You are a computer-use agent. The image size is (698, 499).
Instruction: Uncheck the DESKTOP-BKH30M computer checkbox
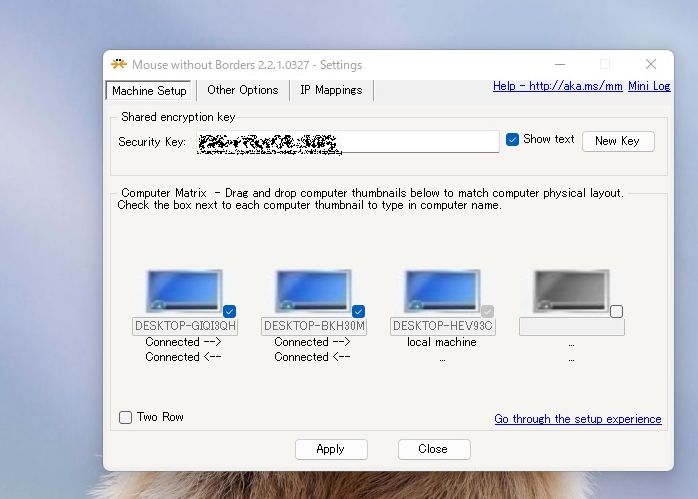pyautogui.click(x=358, y=311)
